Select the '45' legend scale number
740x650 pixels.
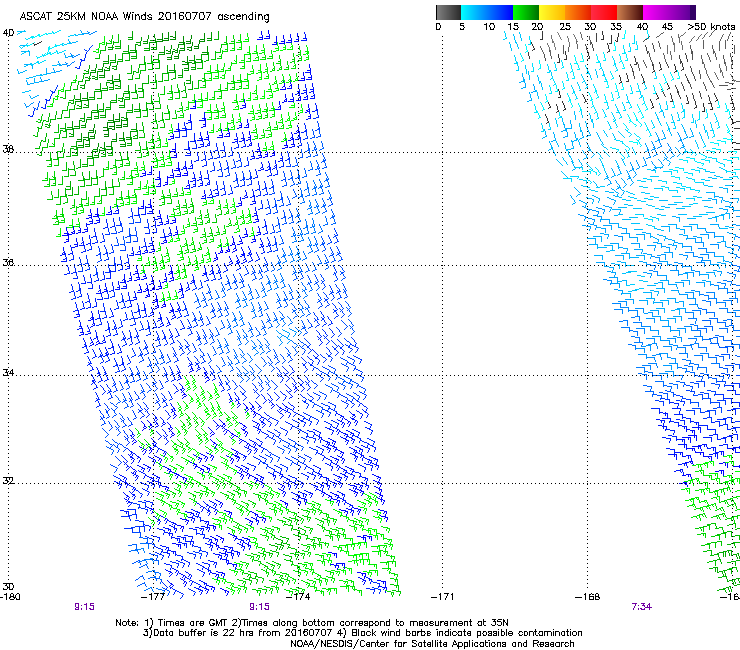[667, 27]
